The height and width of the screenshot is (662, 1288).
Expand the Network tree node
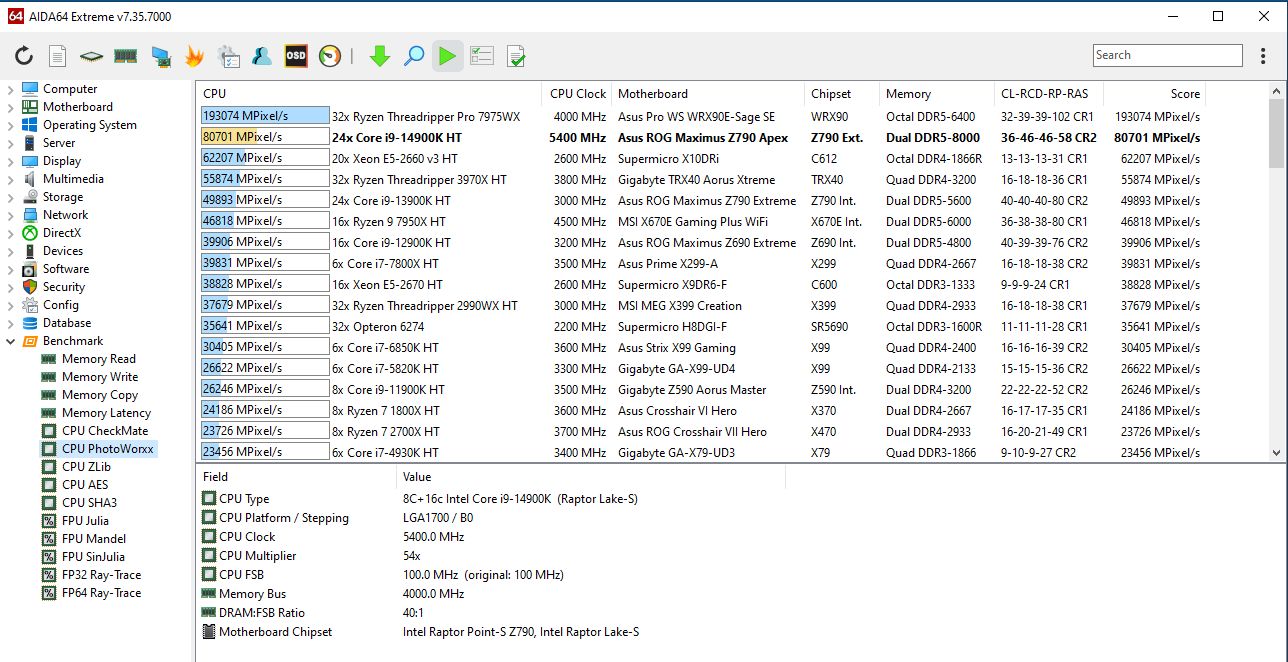click(x=11, y=215)
